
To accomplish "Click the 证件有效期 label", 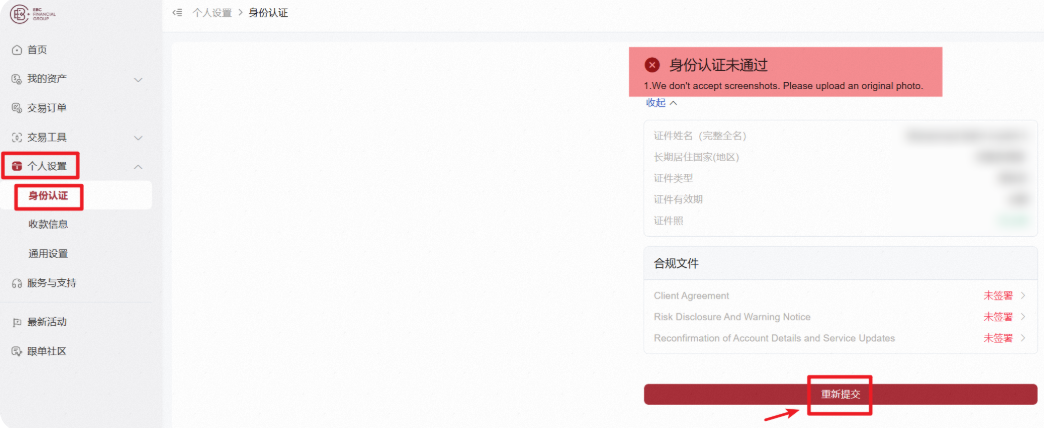I will tap(678, 200).
